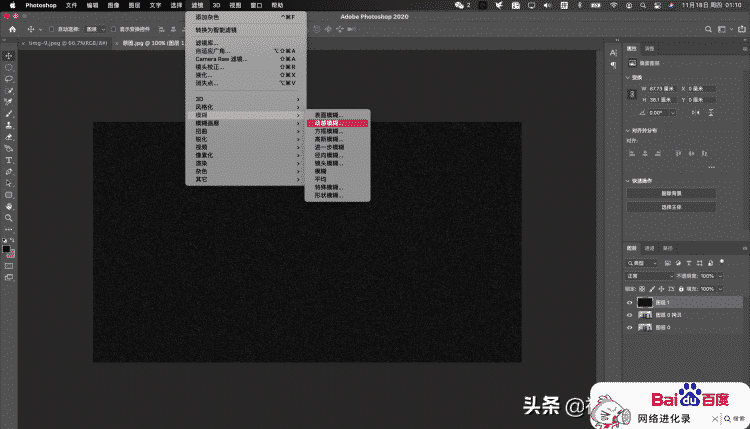The image size is (750, 429).
Task: Collapse the 变换 section
Action: click(628, 77)
